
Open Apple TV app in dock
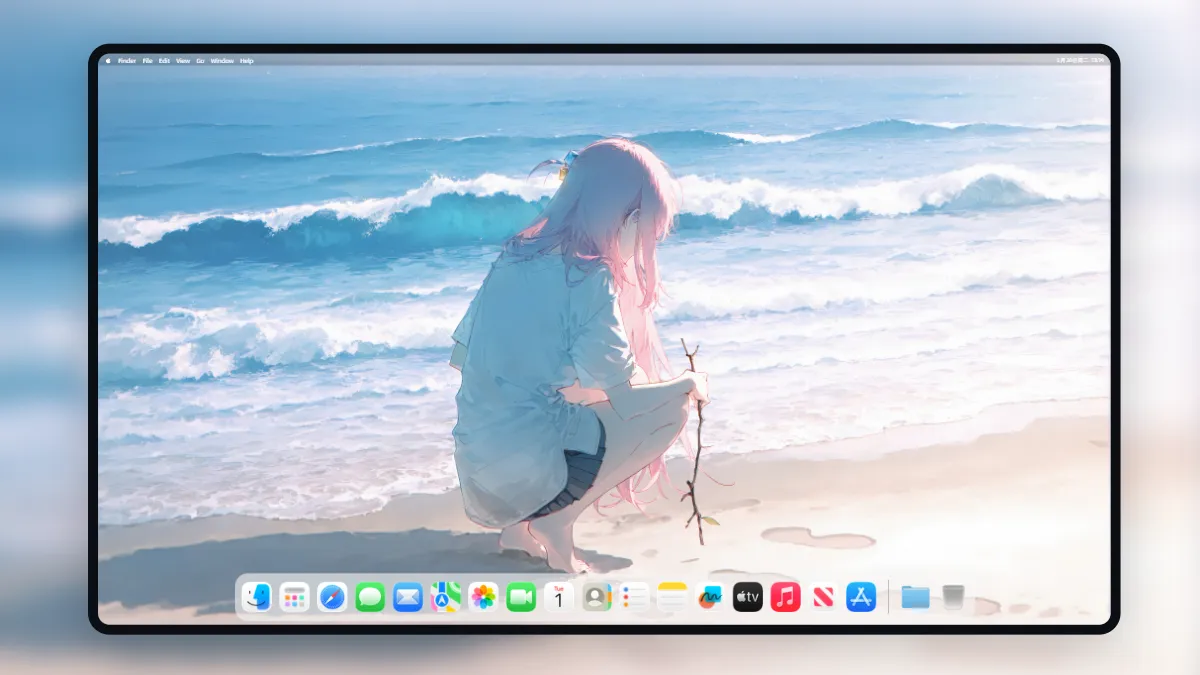[748, 597]
